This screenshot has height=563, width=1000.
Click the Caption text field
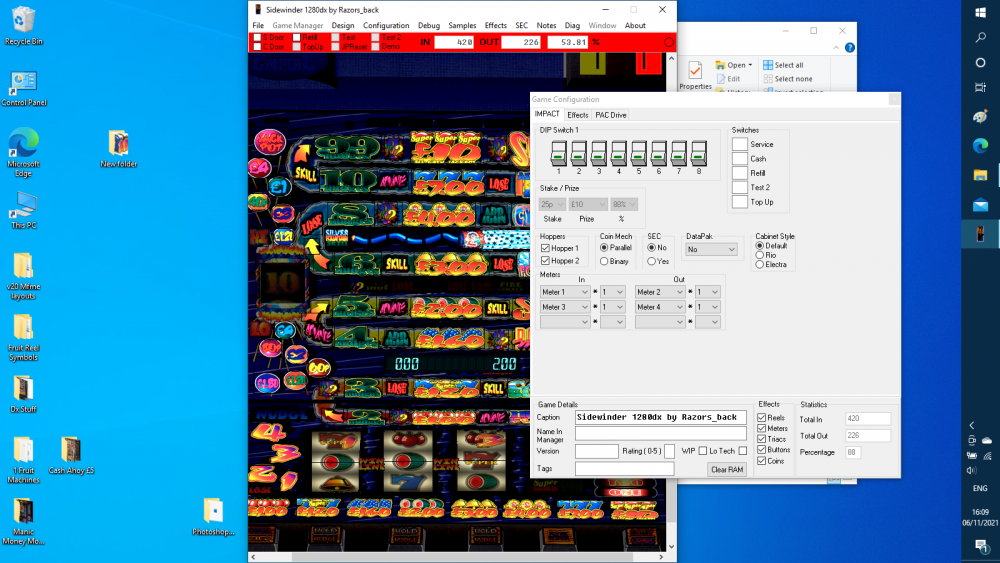pos(660,417)
